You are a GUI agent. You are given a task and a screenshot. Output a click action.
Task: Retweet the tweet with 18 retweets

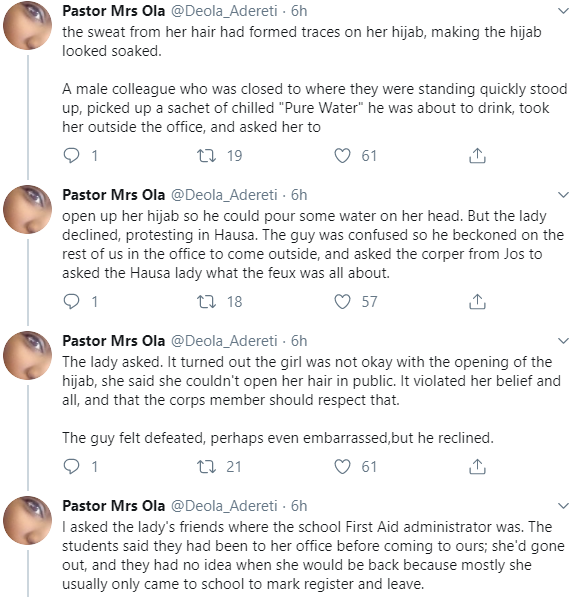(206, 302)
